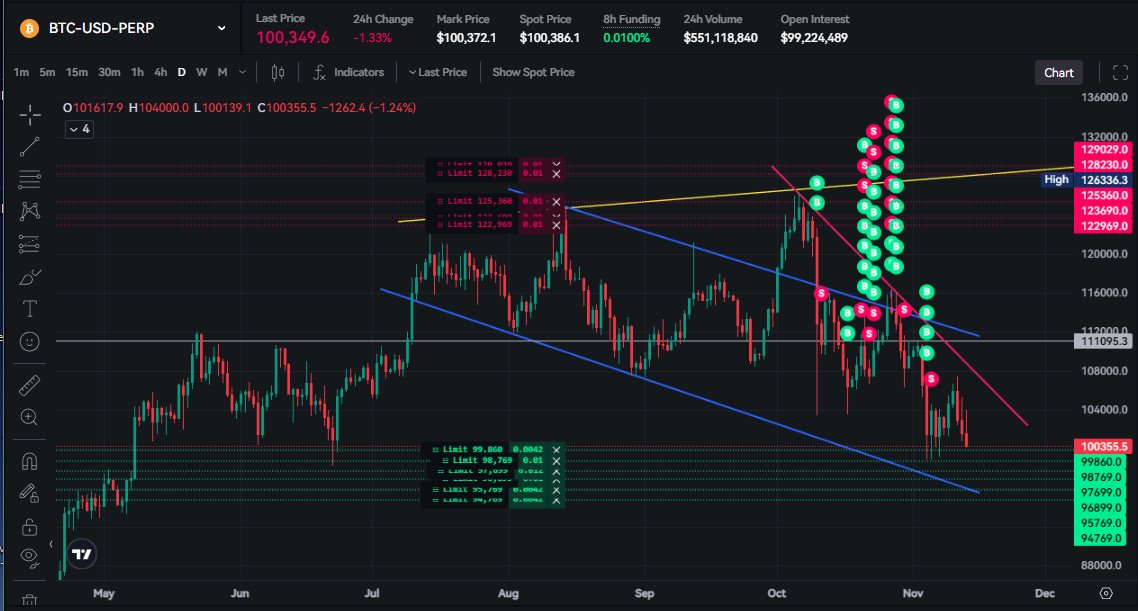Open the Last Price source dropdown

pyautogui.click(x=437, y=71)
